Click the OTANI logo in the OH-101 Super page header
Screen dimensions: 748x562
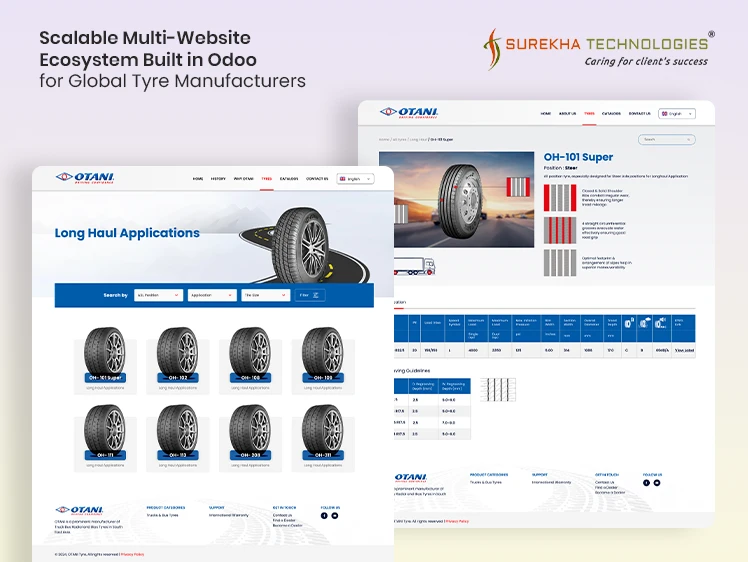click(409, 113)
